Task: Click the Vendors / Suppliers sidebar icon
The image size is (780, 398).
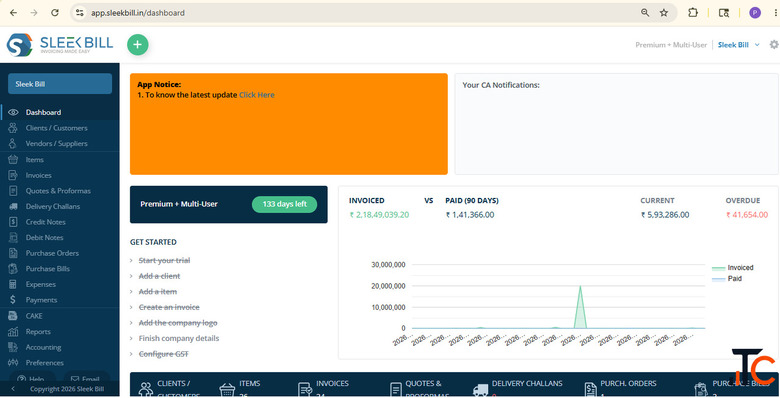Action: click(x=13, y=143)
